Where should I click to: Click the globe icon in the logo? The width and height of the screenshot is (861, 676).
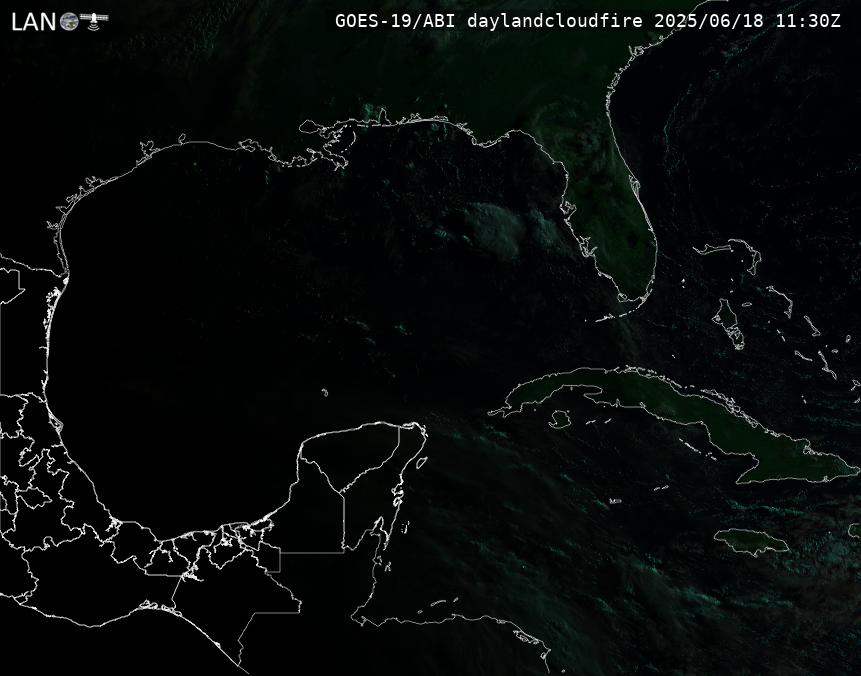point(69,22)
